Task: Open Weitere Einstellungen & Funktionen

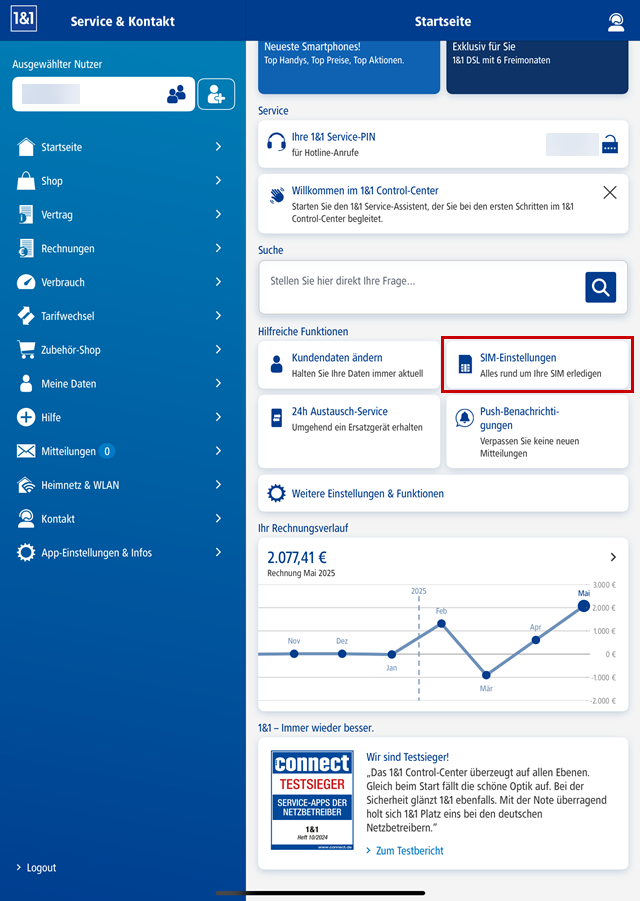Action: click(443, 493)
